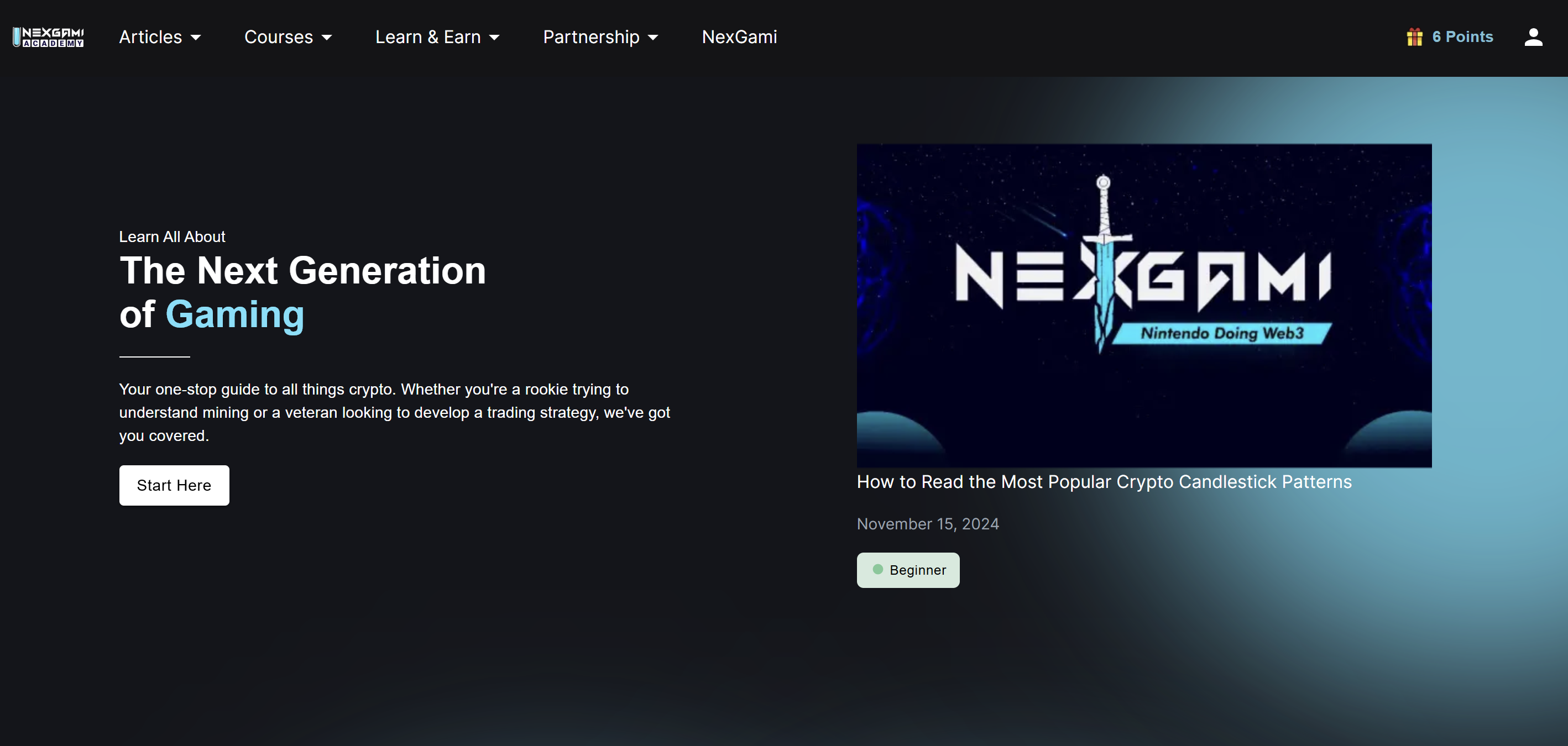Screen dimensions: 1568x746
Task: Click the gift box points icon
Action: (x=1414, y=37)
